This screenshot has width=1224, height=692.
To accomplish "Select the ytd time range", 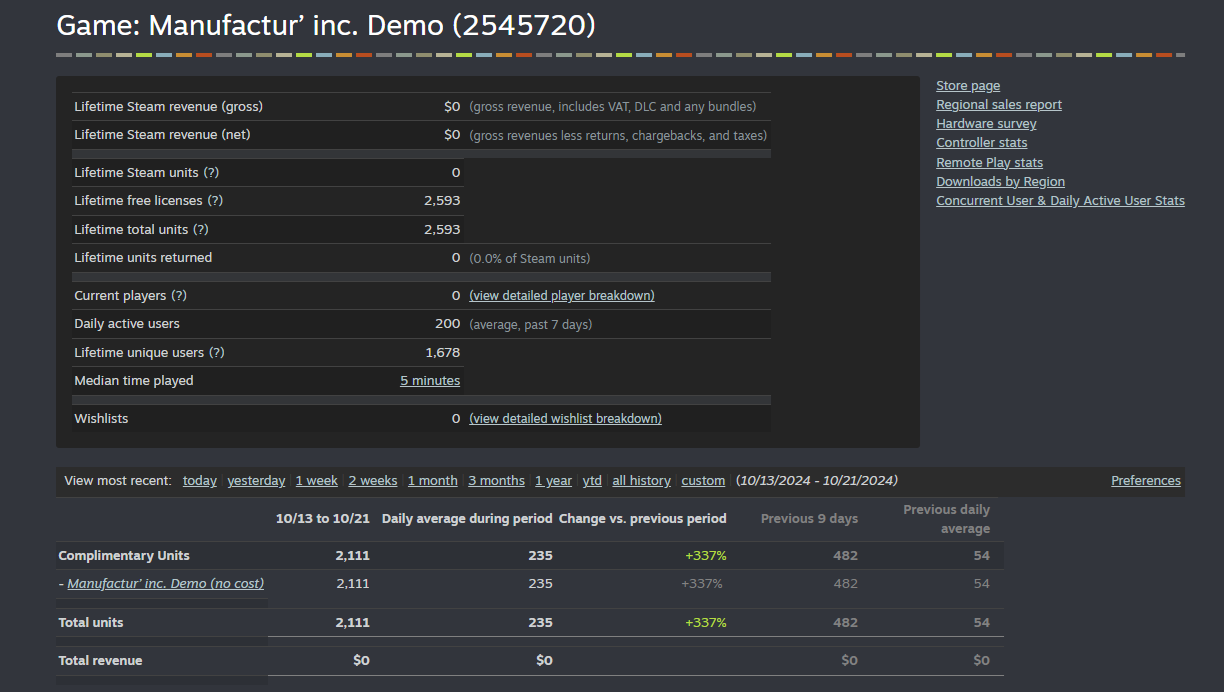I will pyautogui.click(x=592, y=481).
